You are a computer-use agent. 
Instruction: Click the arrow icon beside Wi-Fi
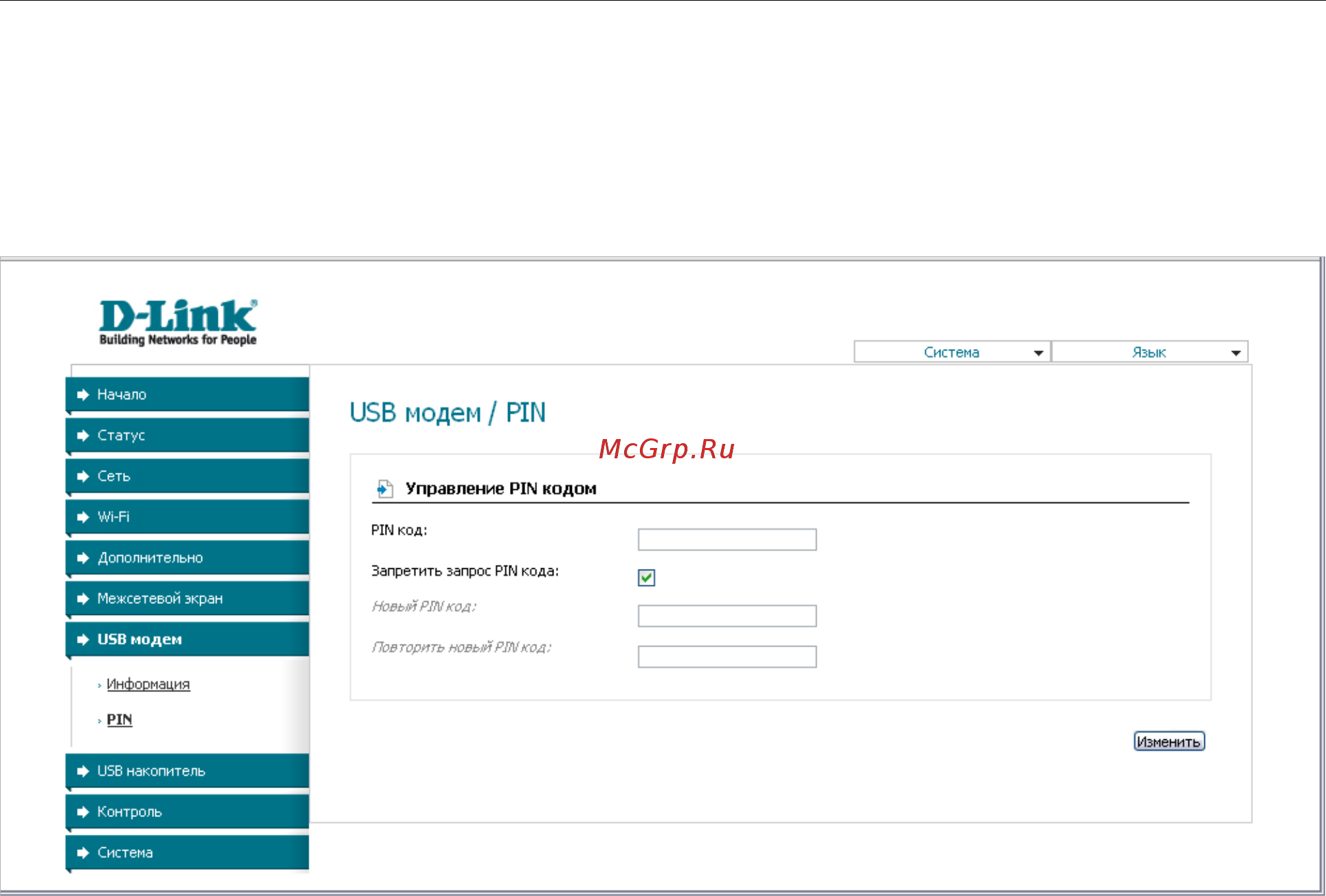click(83, 517)
